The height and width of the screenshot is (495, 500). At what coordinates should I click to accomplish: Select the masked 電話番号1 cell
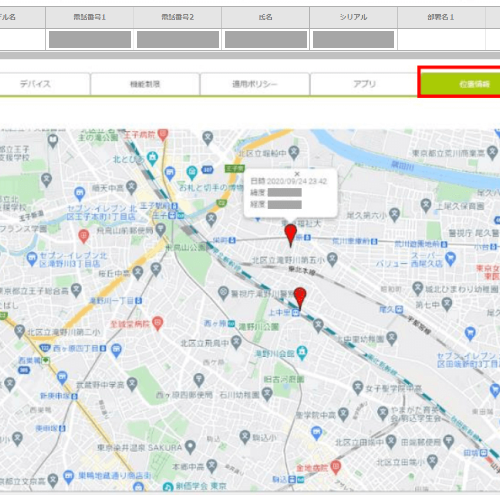[90, 39]
